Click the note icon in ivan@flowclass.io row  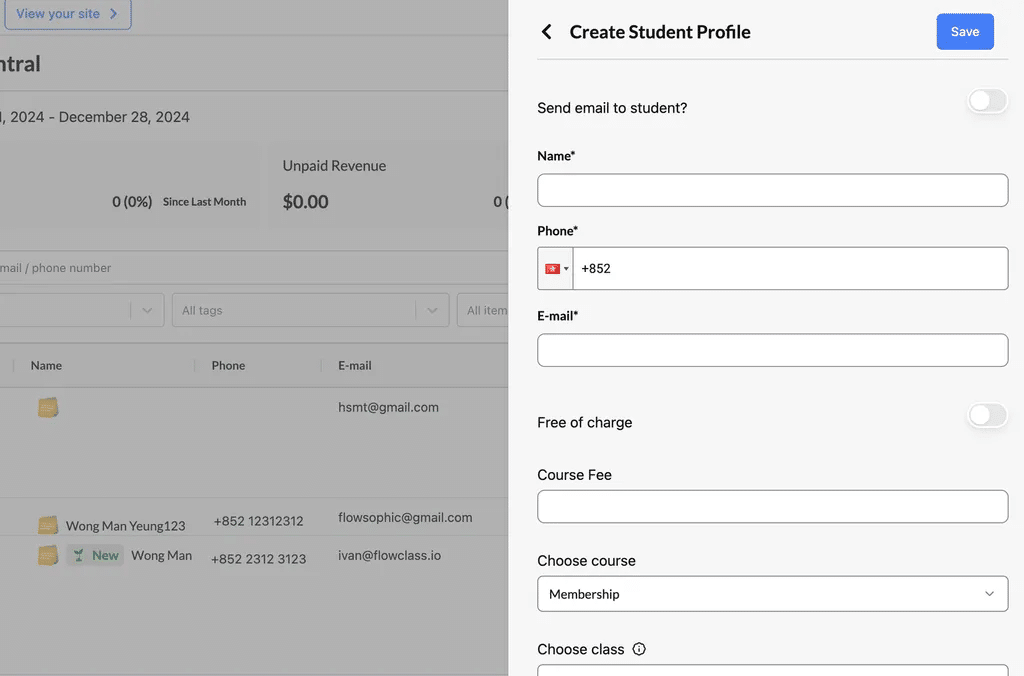coord(48,555)
